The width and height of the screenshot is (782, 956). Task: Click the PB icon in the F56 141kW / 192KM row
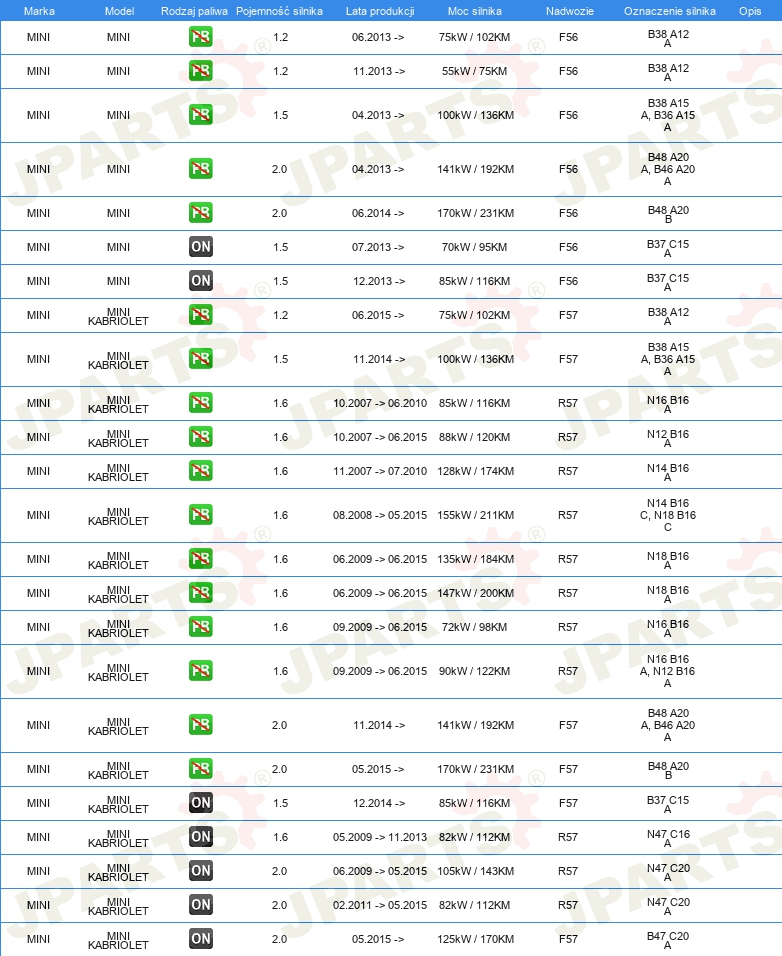(x=201, y=169)
